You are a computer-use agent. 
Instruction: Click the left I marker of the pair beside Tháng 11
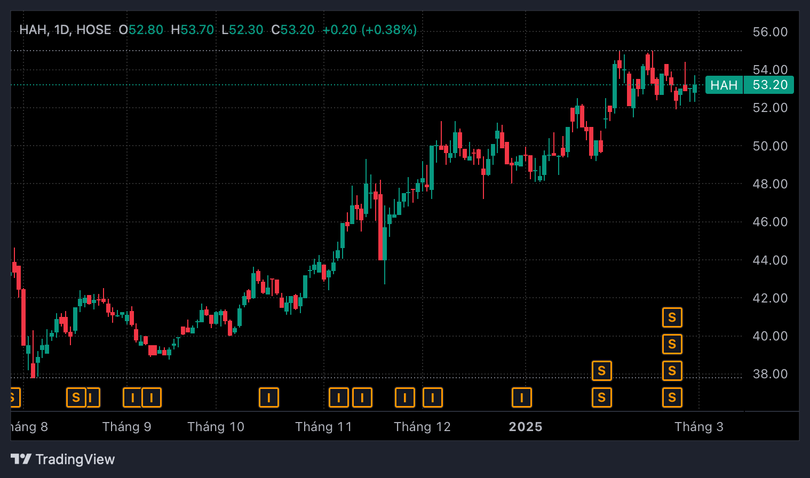point(338,398)
